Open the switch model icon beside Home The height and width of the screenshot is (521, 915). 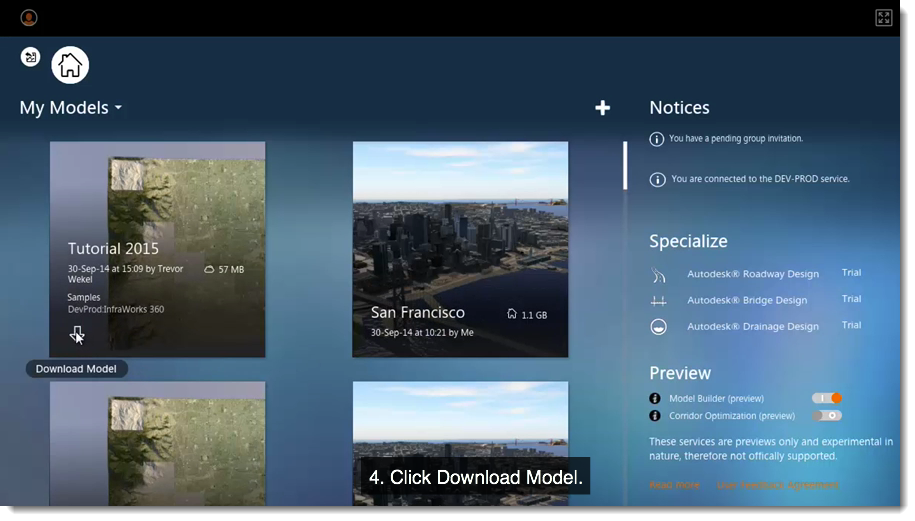pos(30,57)
